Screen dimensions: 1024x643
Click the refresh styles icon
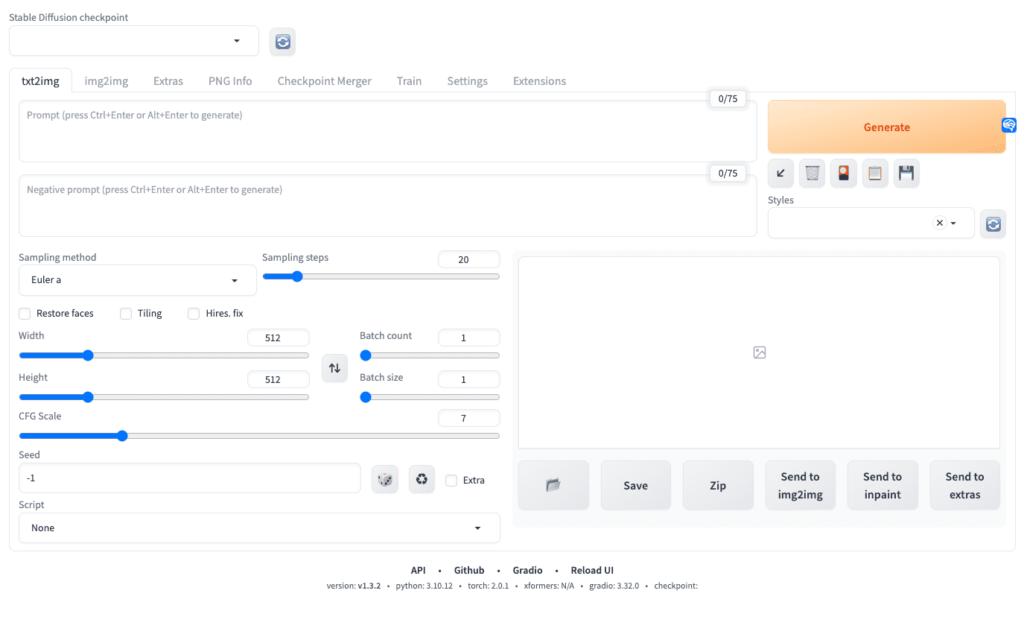[992, 224]
